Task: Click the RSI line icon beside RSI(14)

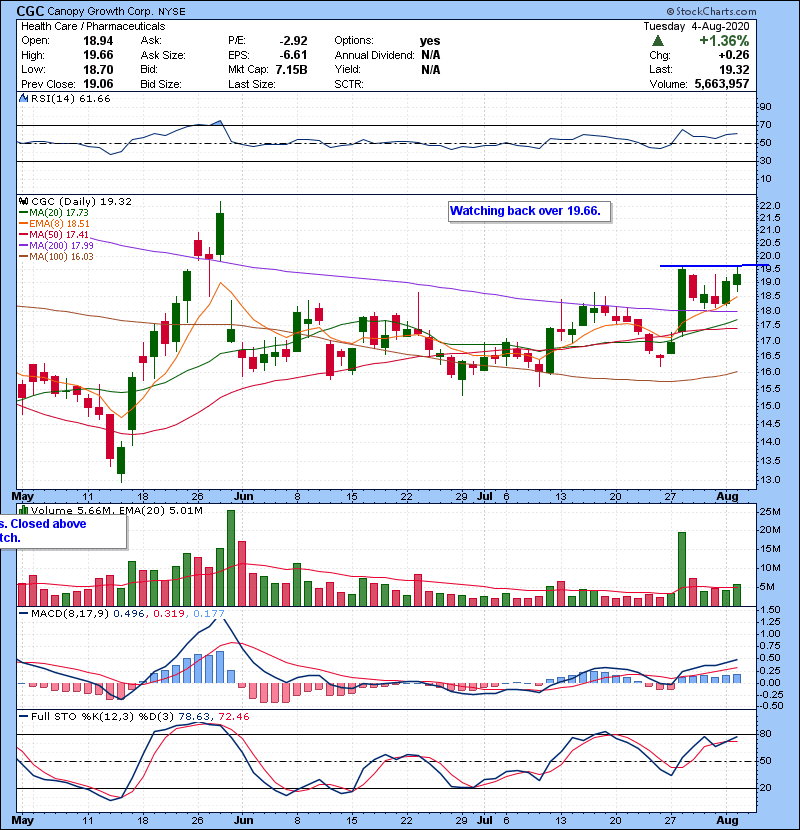Action: tap(23, 98)
